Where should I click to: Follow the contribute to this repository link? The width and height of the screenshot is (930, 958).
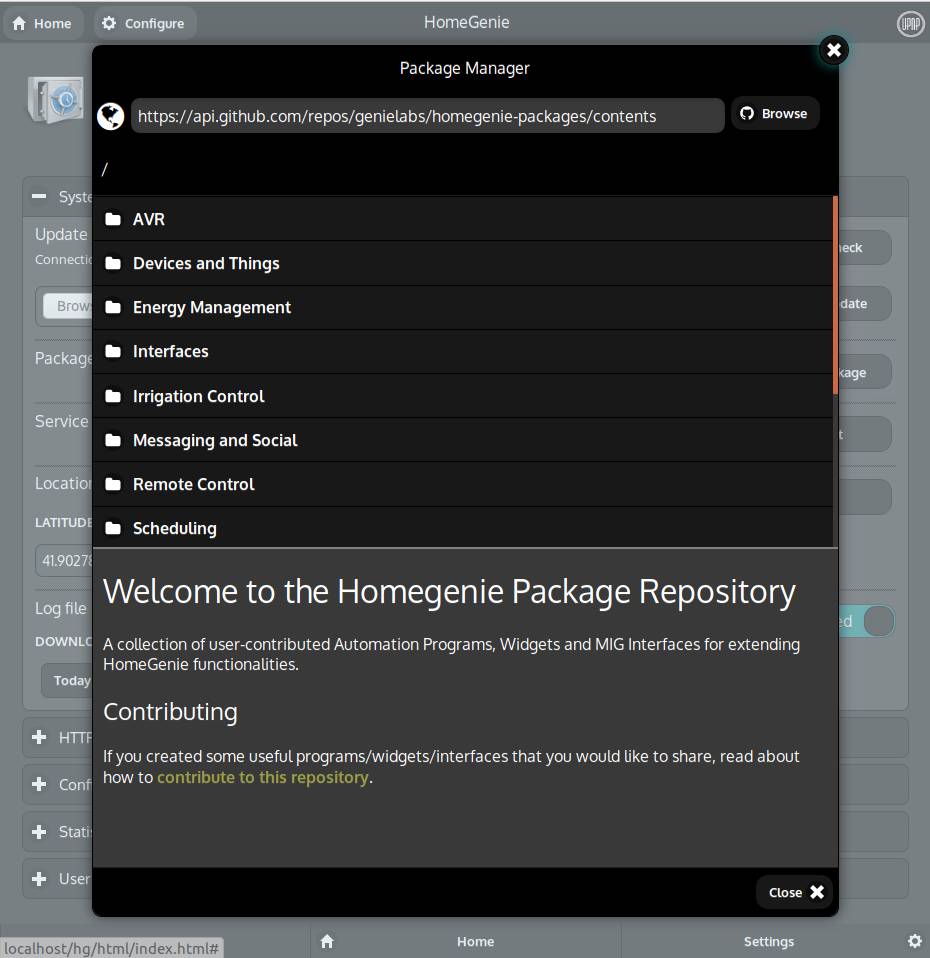click(x=263, y=777)
